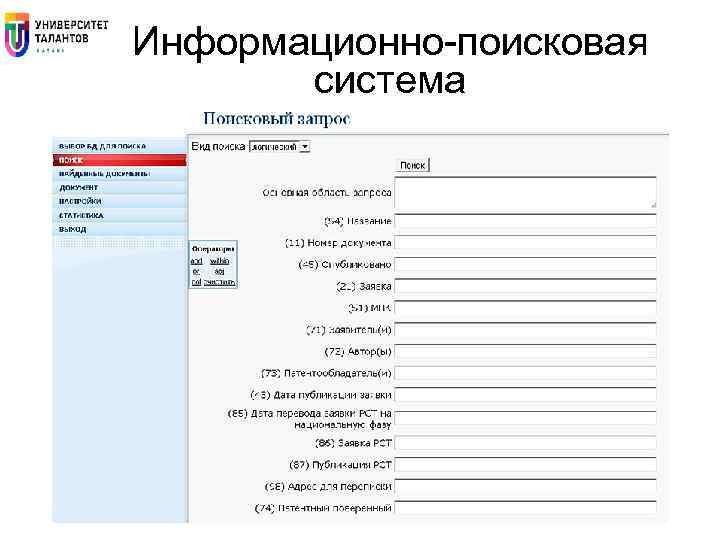The image size is (720, 540).
Task: Click the '(54) Название' input field
Action: [525, 221]
